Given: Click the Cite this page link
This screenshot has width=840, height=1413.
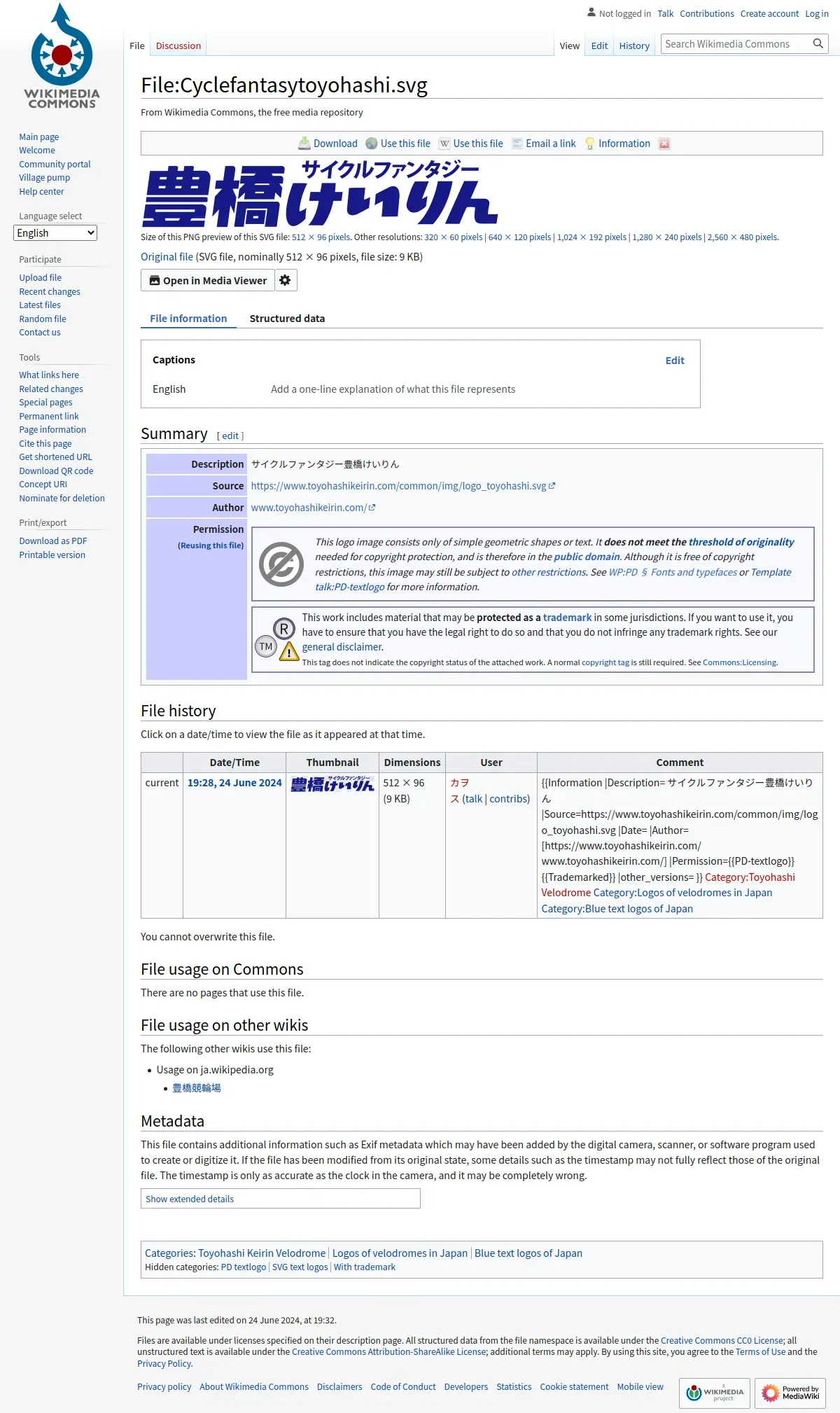Looking at the screenshot, I should [x=45, y=444].
